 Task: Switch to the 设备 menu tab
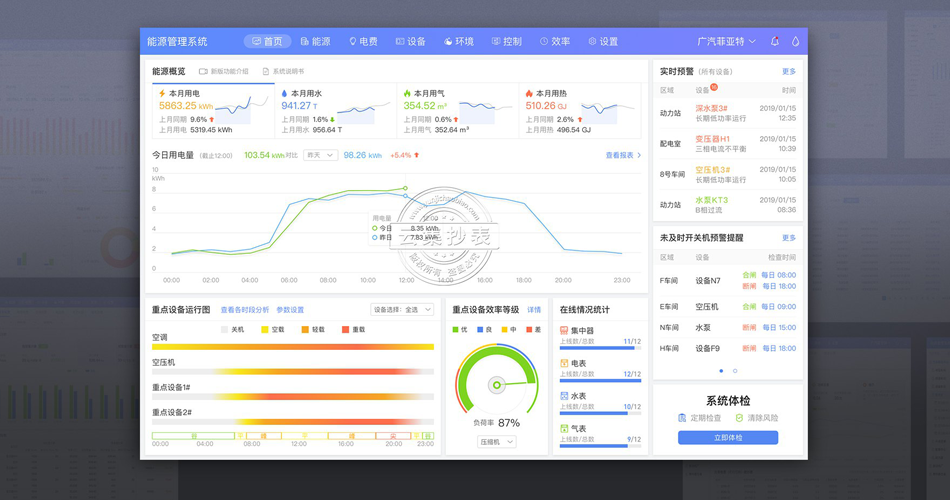tap(411, 42)
